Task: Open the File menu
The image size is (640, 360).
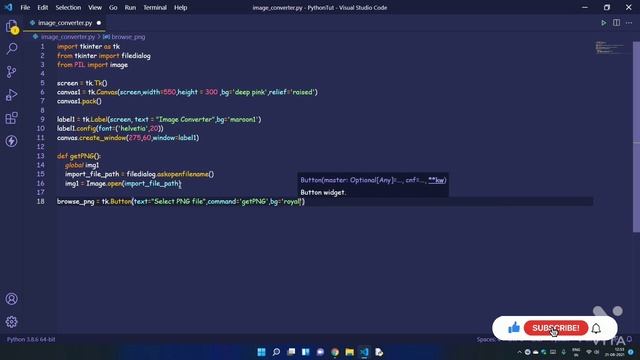Action: [x=25, y=7]
